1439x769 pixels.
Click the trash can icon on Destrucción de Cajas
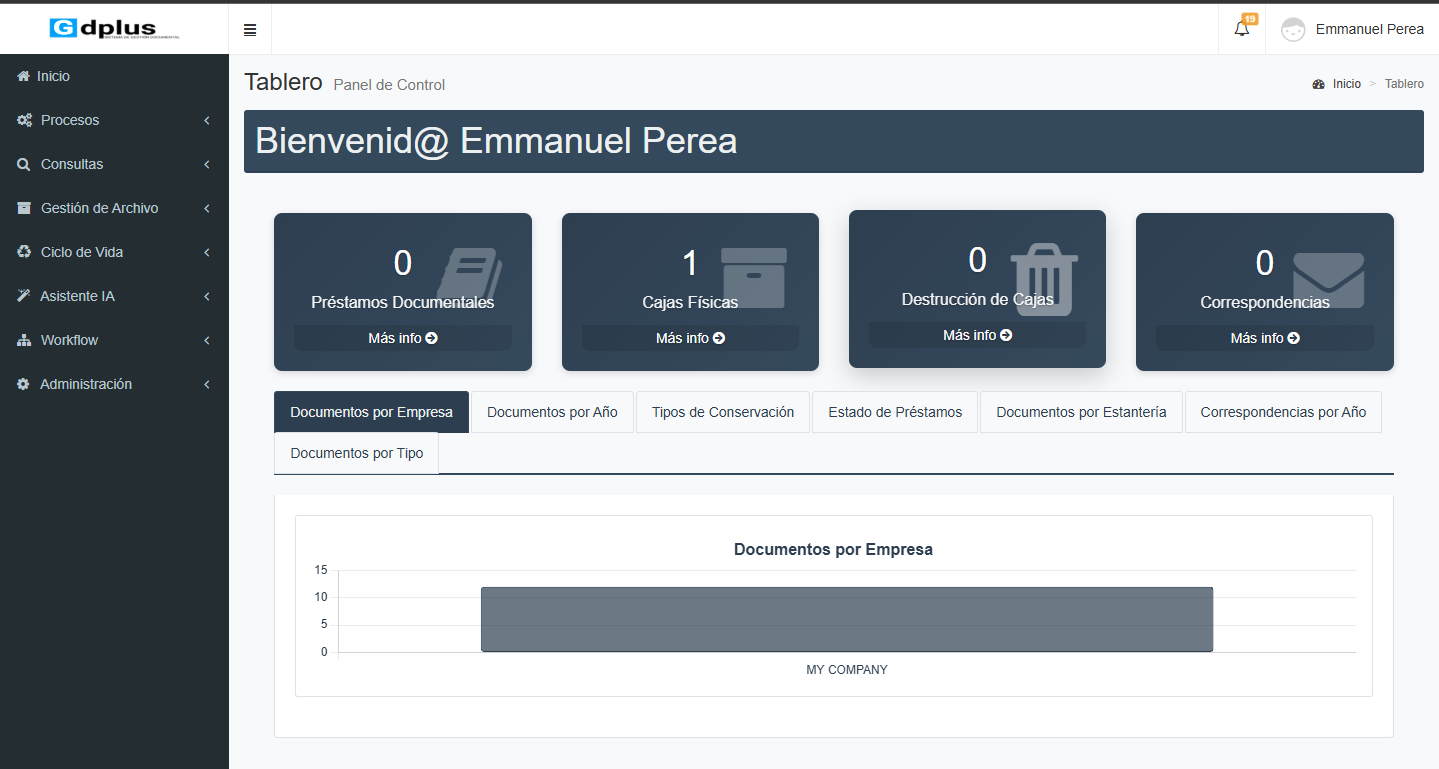(1044, 278)
